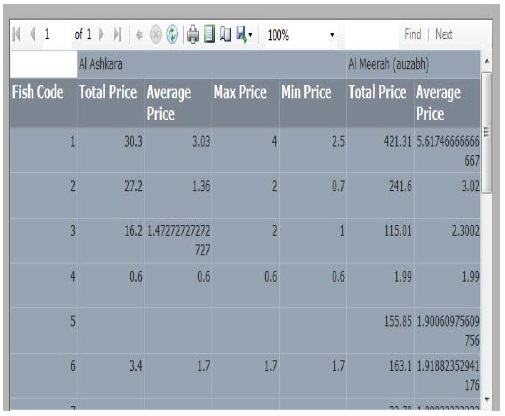505x416 pixels.
Task: Go to the previous report page
Action: tap(33, 34)
